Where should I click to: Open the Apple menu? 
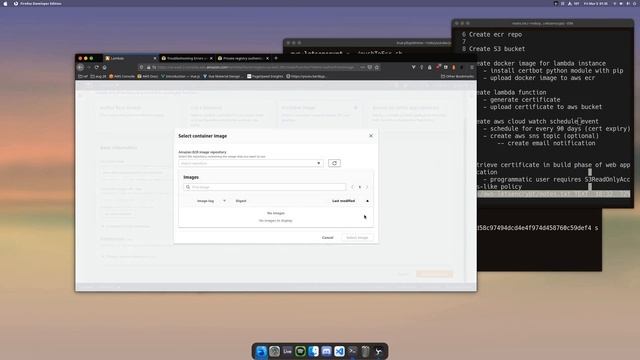(6, 3)
